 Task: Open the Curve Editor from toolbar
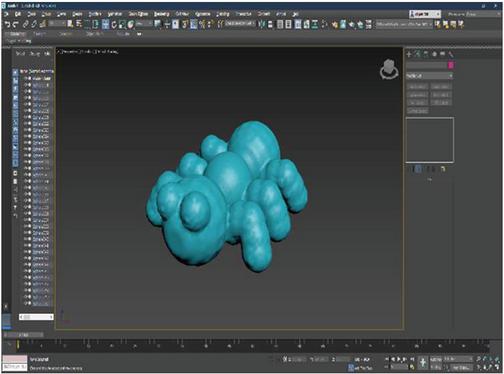[306, 24]
